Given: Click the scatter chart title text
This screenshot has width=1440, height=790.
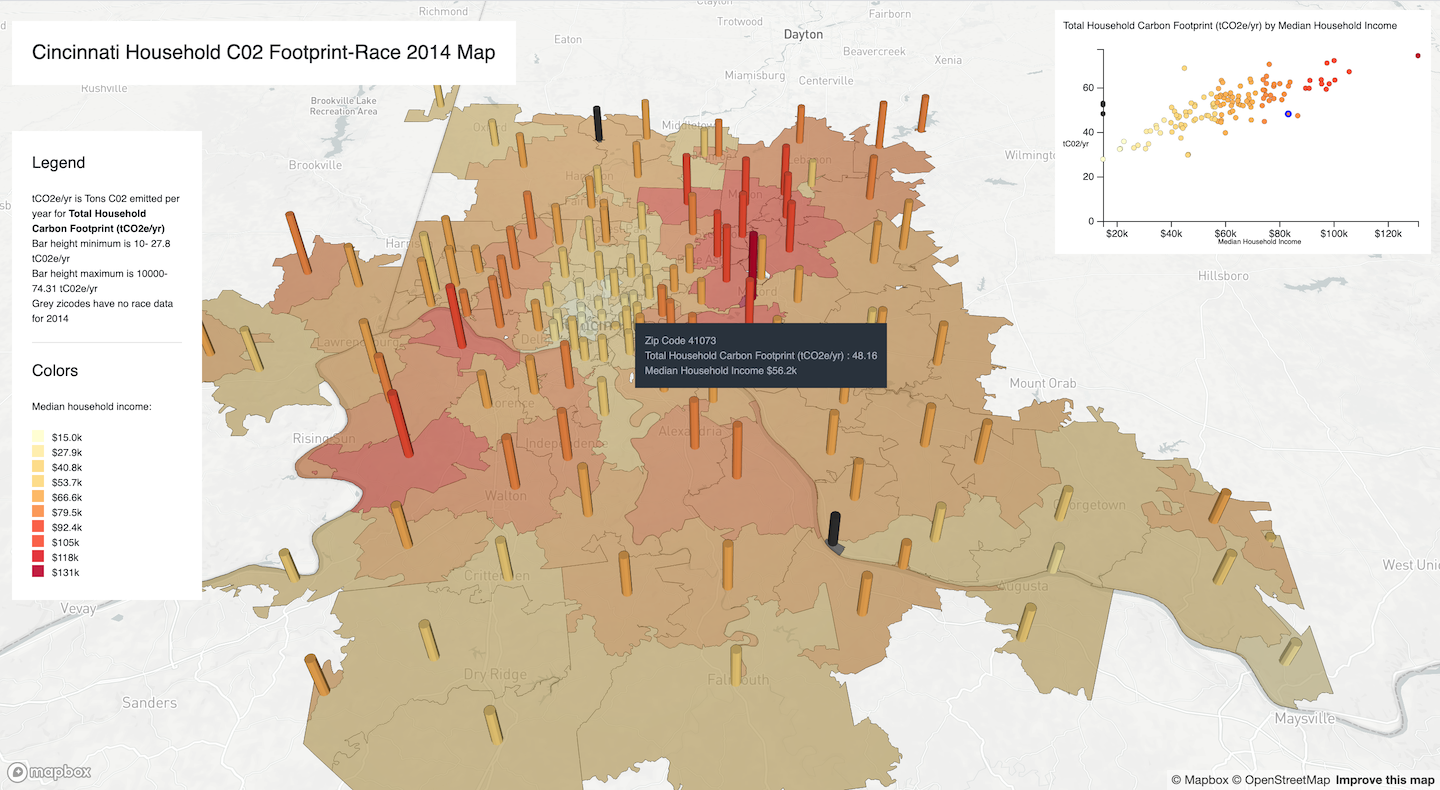Looking at the screenshot, I should coord(1230,26).
